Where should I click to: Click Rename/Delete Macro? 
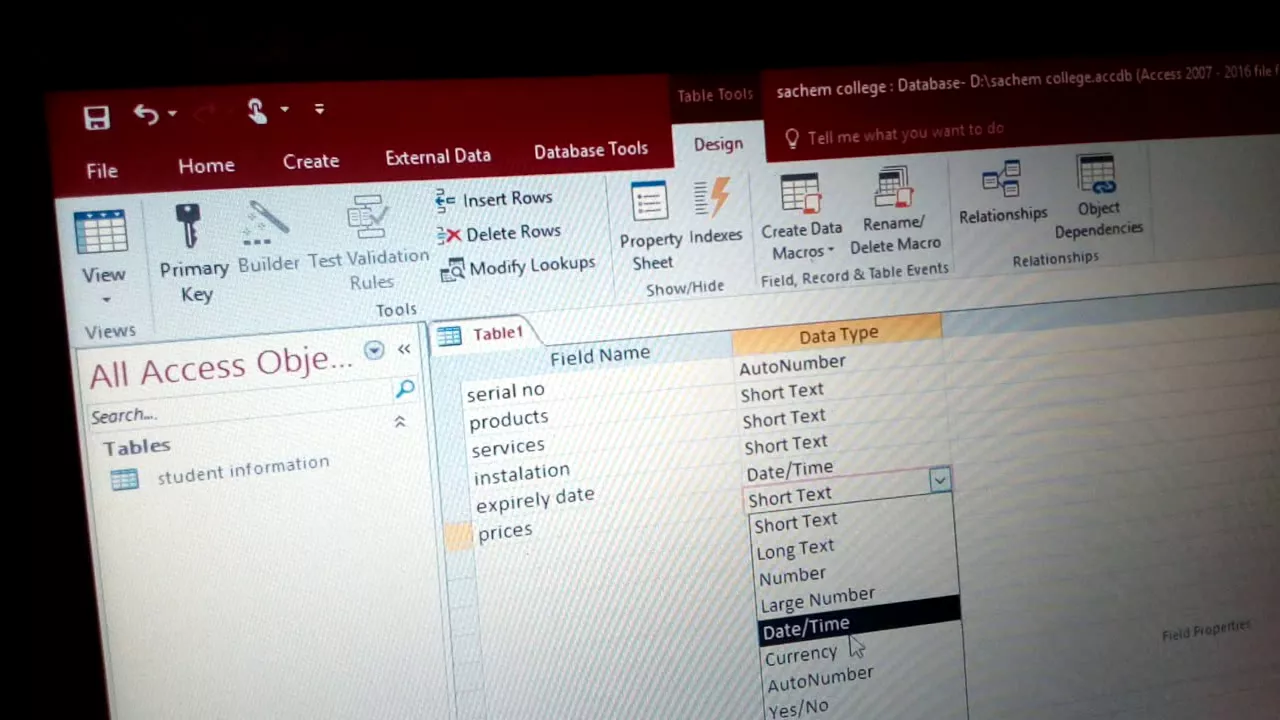(895, 211)
